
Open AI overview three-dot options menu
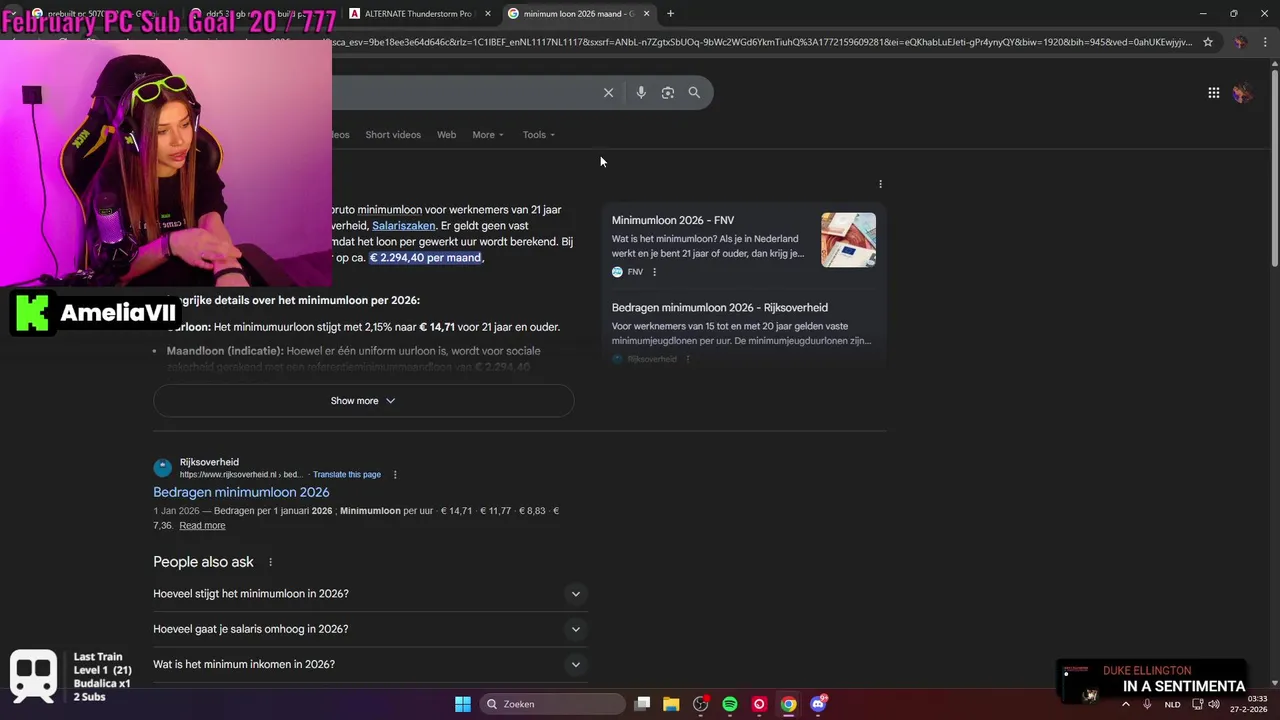pos(880,184)
